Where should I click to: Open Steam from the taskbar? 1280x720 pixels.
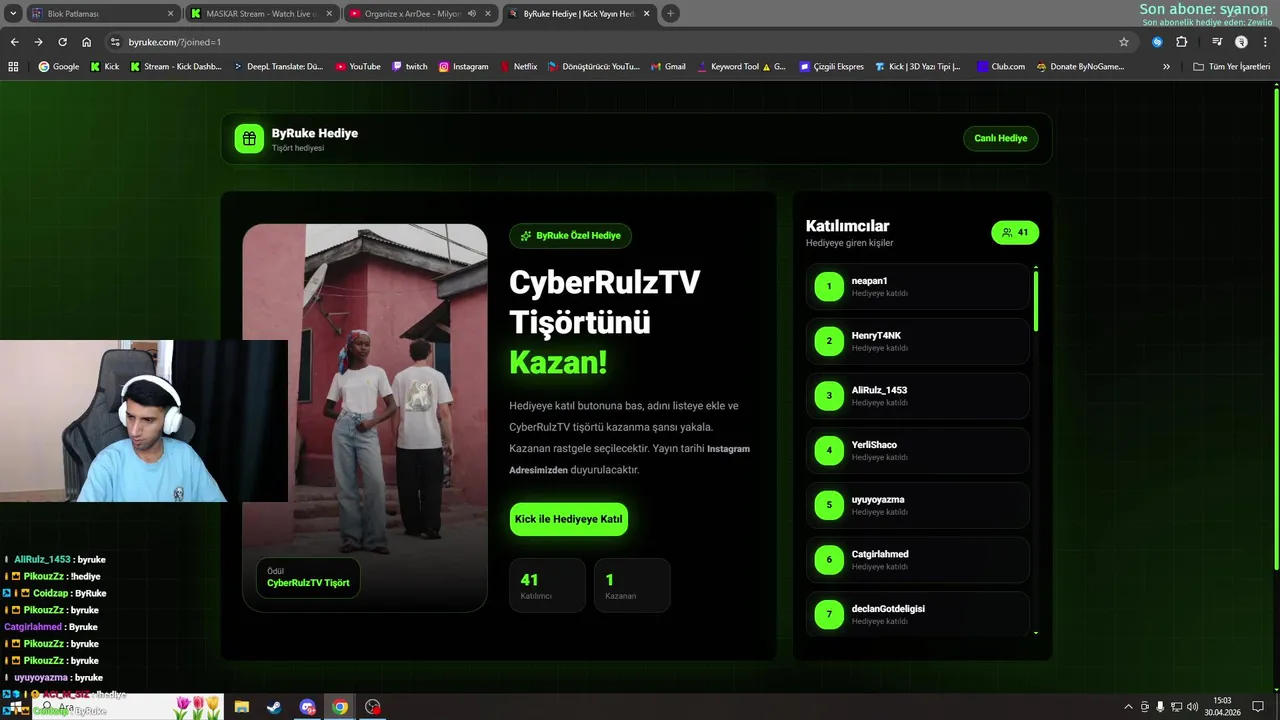click(273, 707)
